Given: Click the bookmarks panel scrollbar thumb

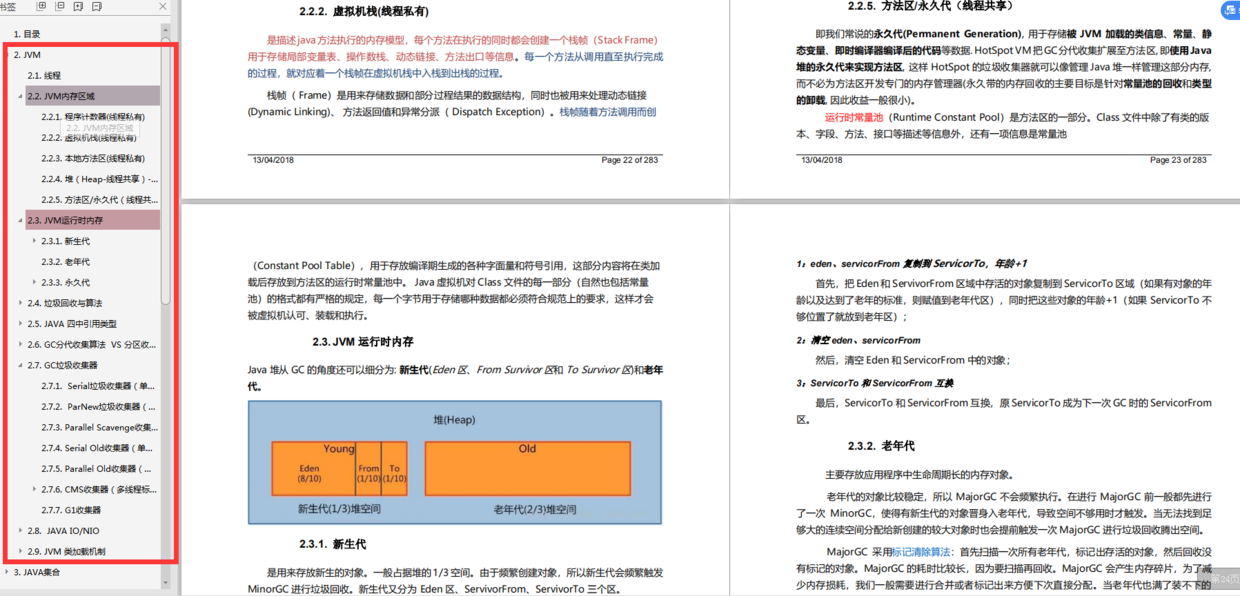Looking at the screenshot, I should (x=166, y=170).
